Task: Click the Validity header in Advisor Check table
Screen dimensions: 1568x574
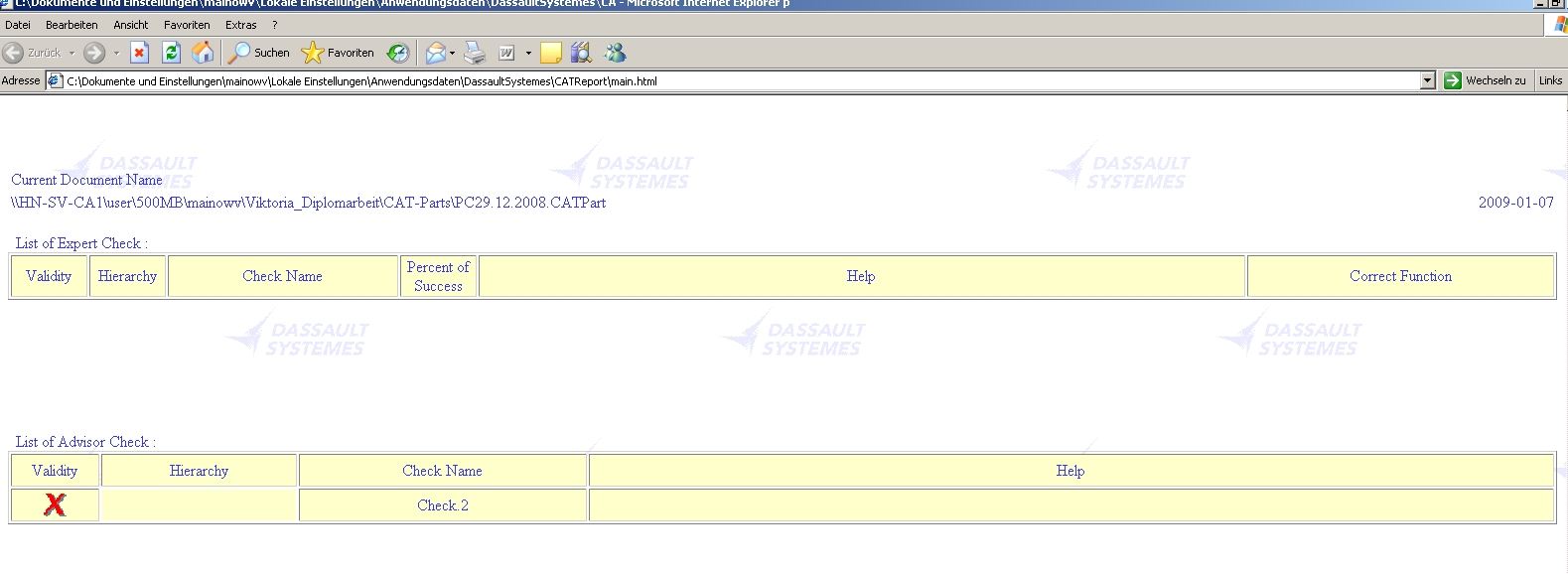Action: (55, 471)
